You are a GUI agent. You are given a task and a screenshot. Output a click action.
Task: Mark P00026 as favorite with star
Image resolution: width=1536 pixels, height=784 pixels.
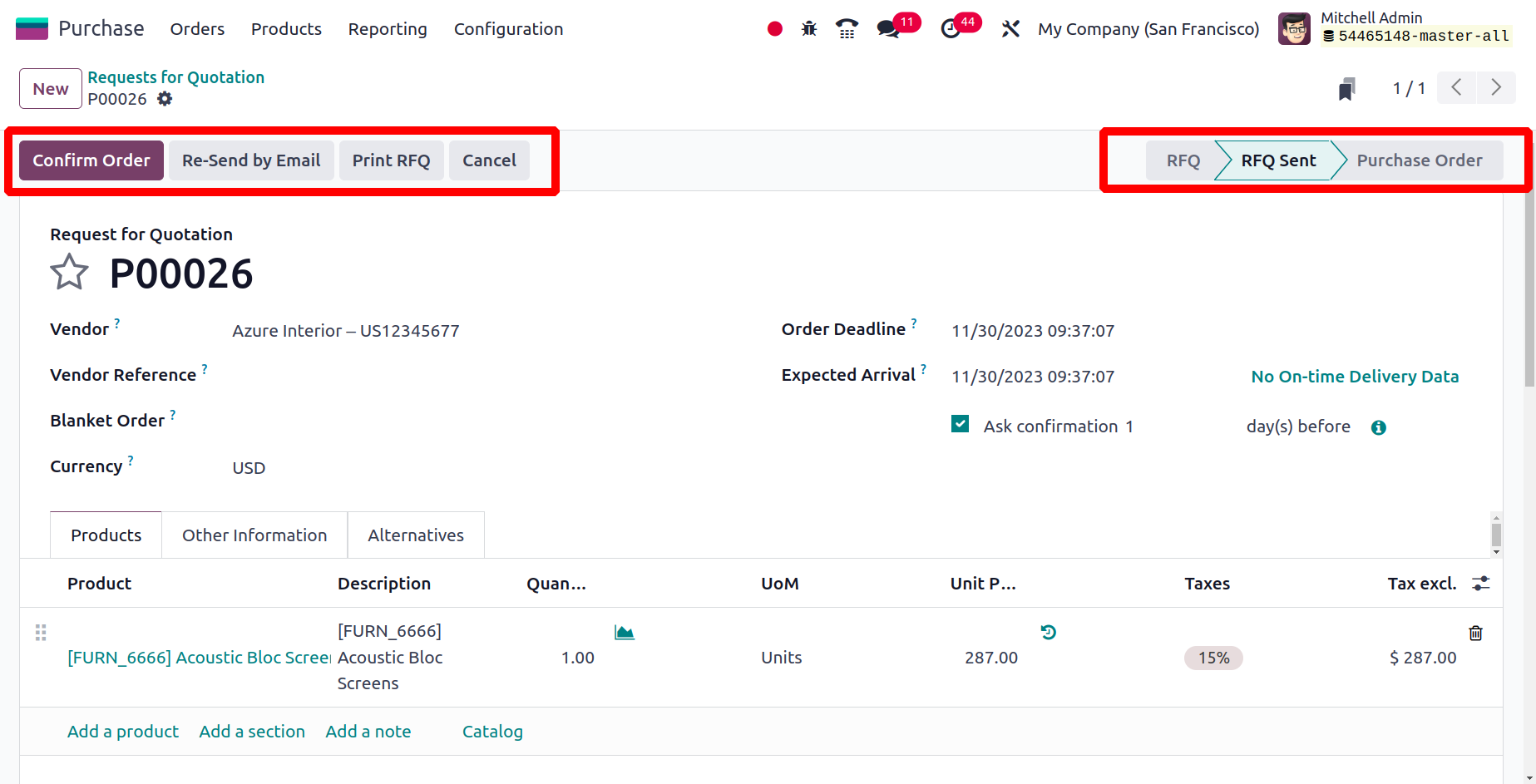pyautogui.click(x=69, y=273)
